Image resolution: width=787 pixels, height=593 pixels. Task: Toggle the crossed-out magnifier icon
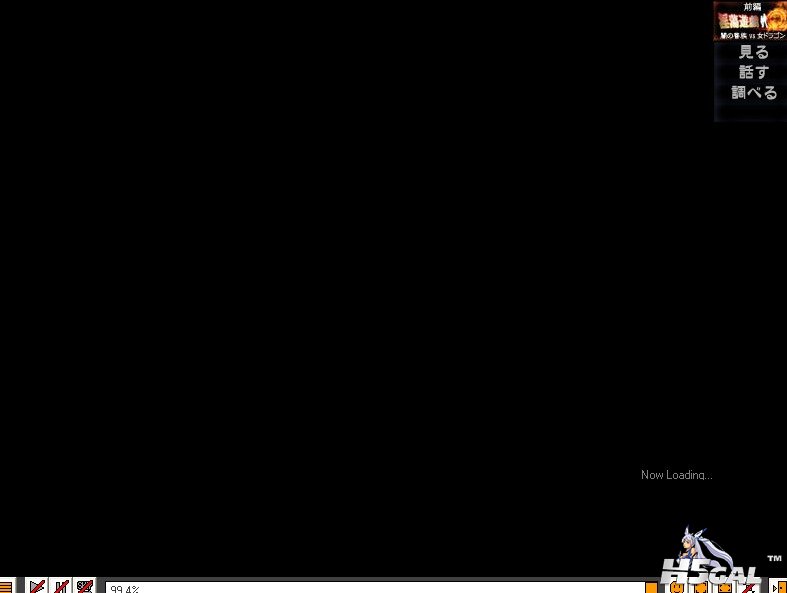[x=85, y=587]
